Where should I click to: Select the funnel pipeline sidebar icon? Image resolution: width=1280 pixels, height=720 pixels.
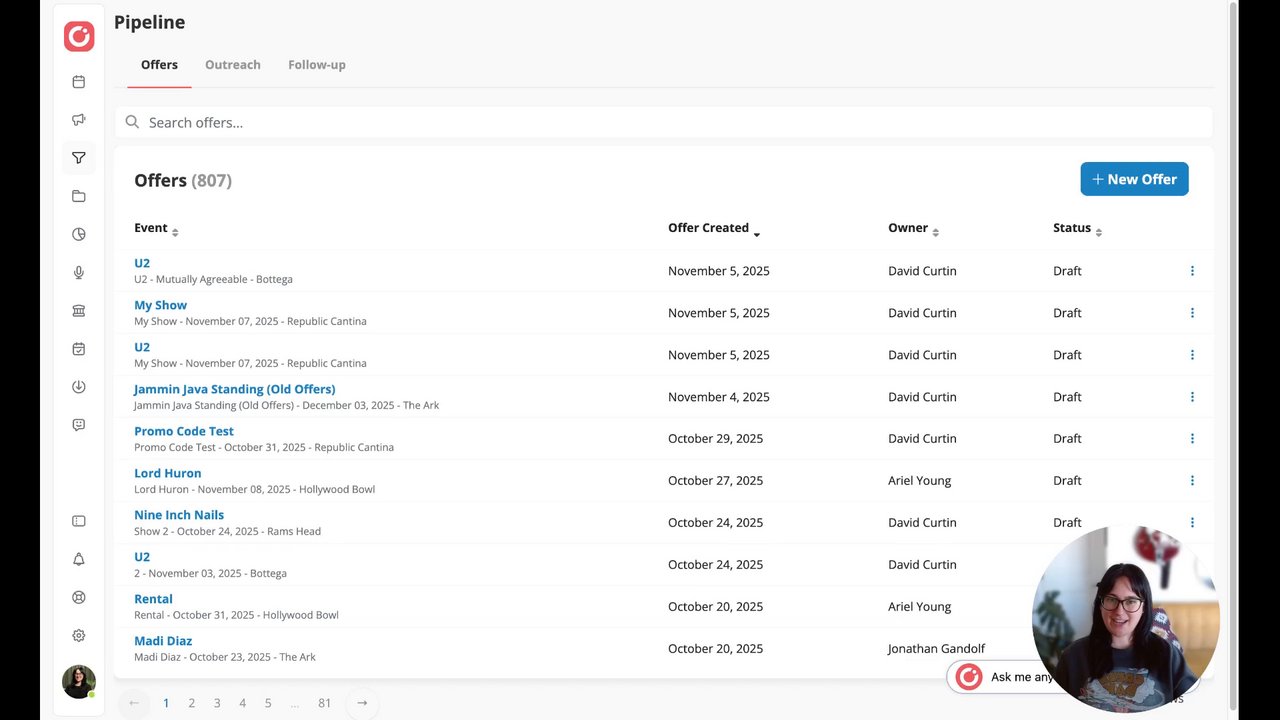pos(79,158)
